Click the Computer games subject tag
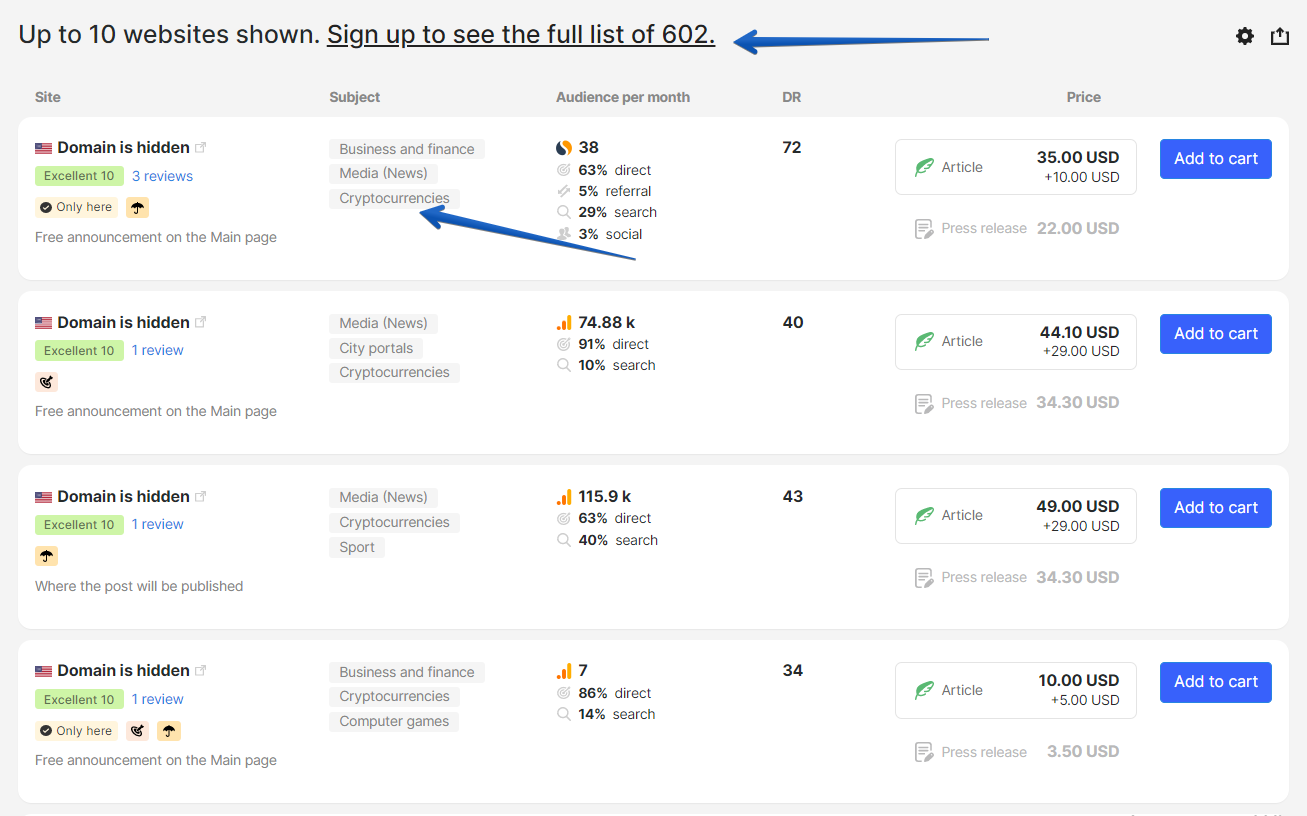 click(x=394, y=721)
